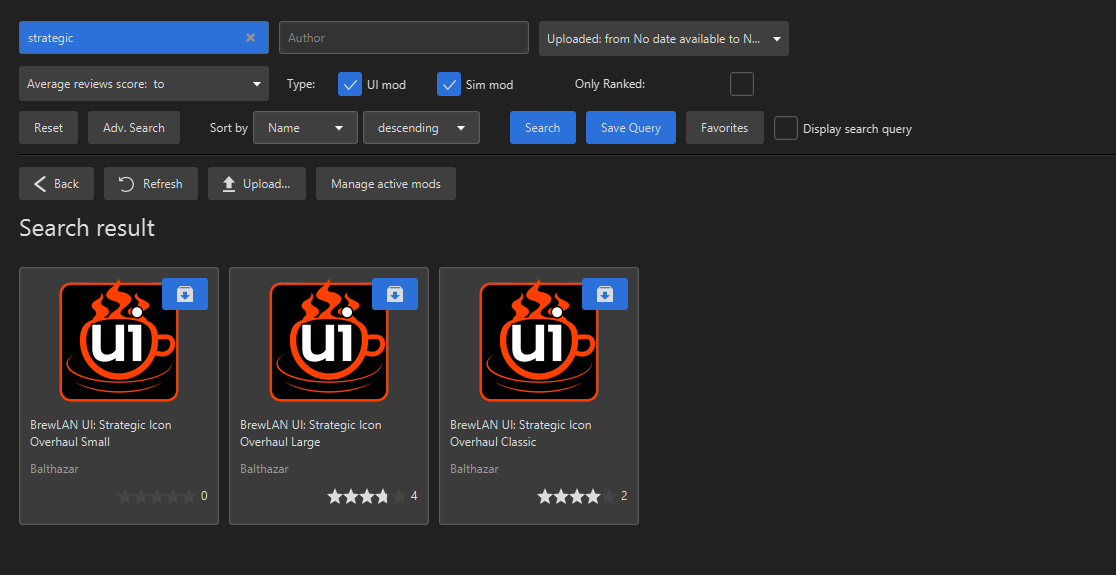Open the Overhaul Small mod thumbnail
Viewport: 1116px width, 575px height.
118,340
